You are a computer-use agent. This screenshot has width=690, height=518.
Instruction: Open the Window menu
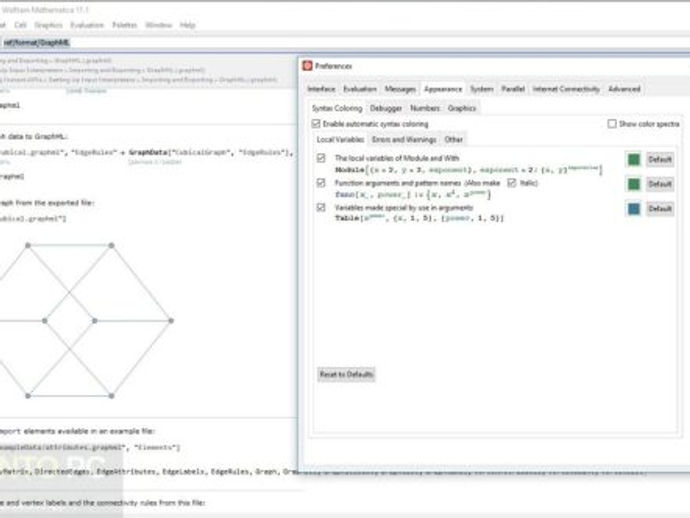[x=158, y=25]
